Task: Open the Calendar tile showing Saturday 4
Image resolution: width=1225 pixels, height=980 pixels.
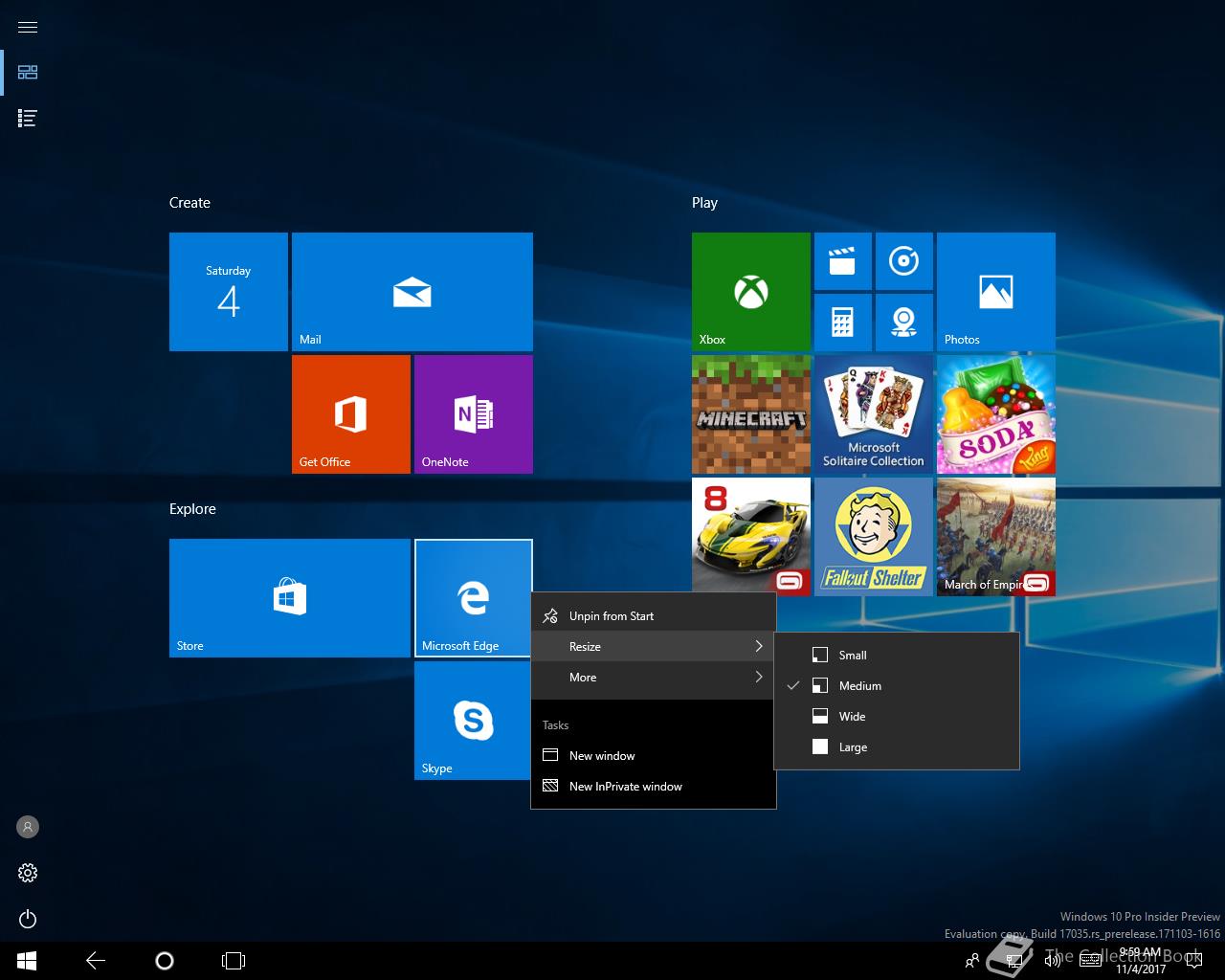Action: pyautogui.click(x=229, y=292)
